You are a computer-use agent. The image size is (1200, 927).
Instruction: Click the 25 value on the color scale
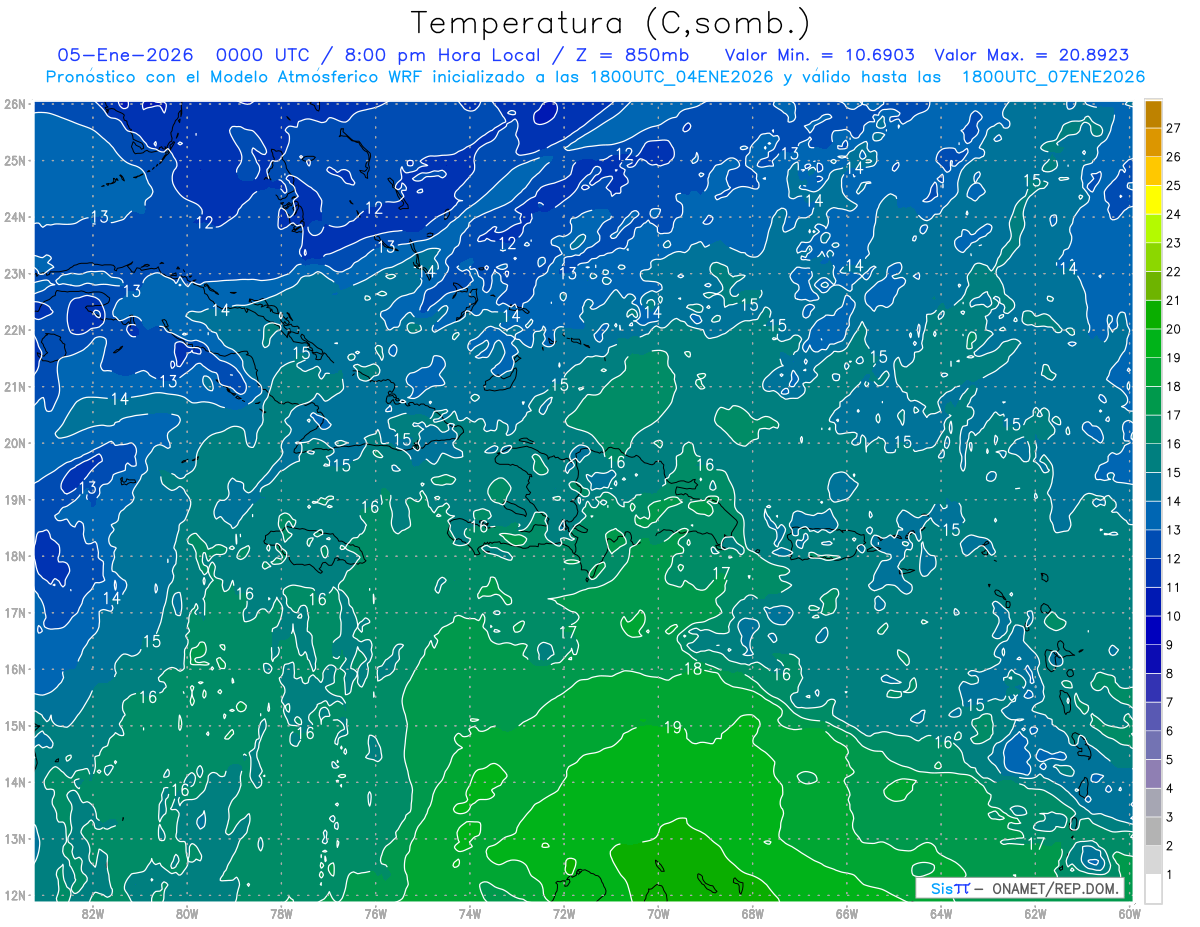tap(1174, 185)
